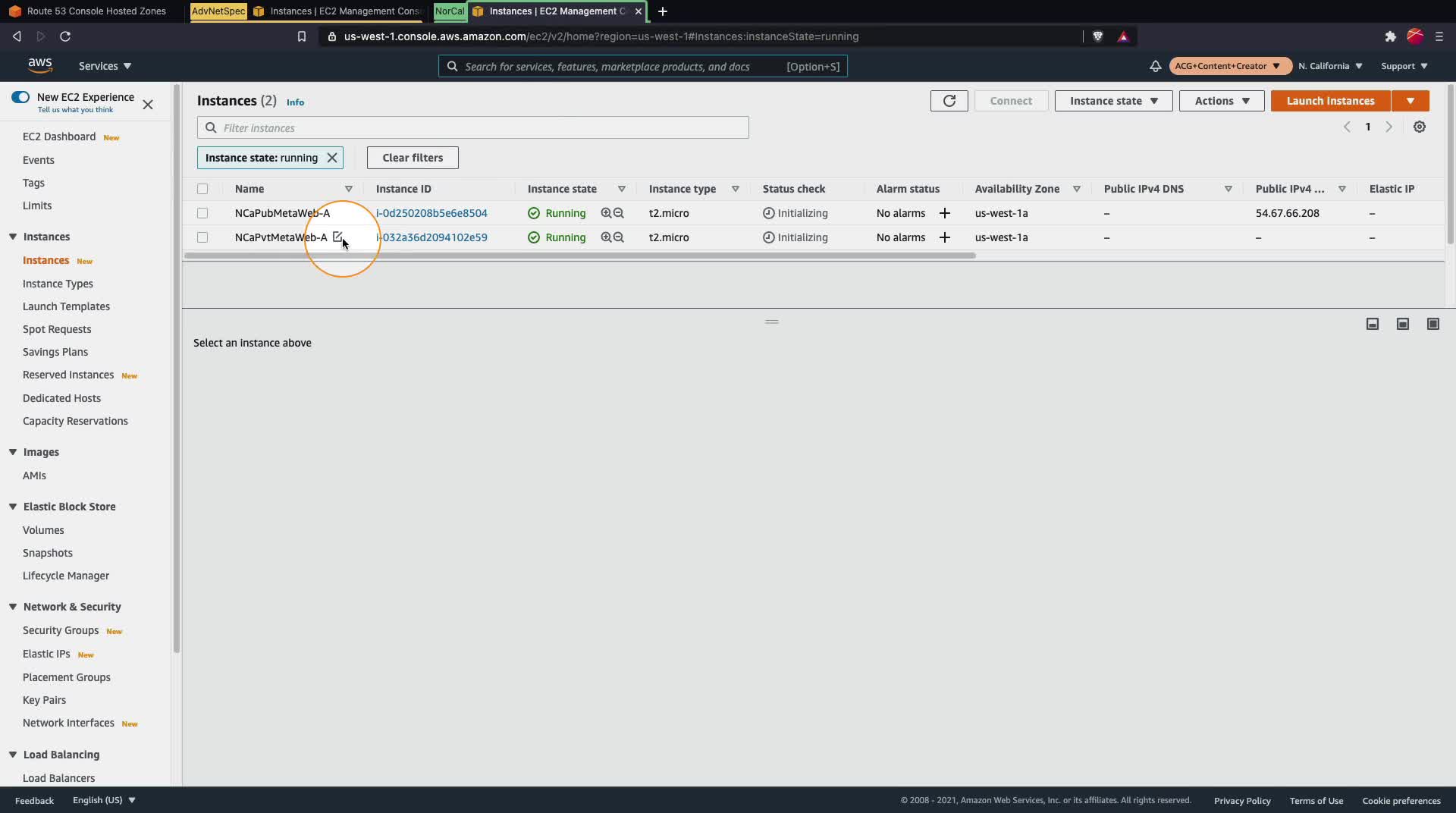Open the Support dropdown menu
This screenshot has width=1456, height=813.
1404,66
